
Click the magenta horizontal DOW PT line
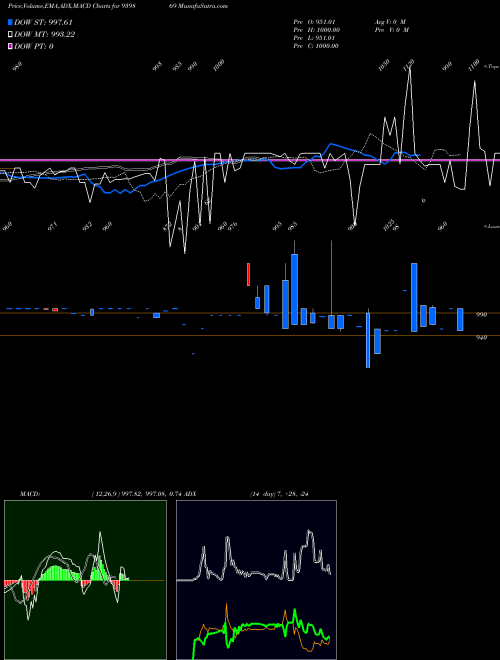coord(250,160)
